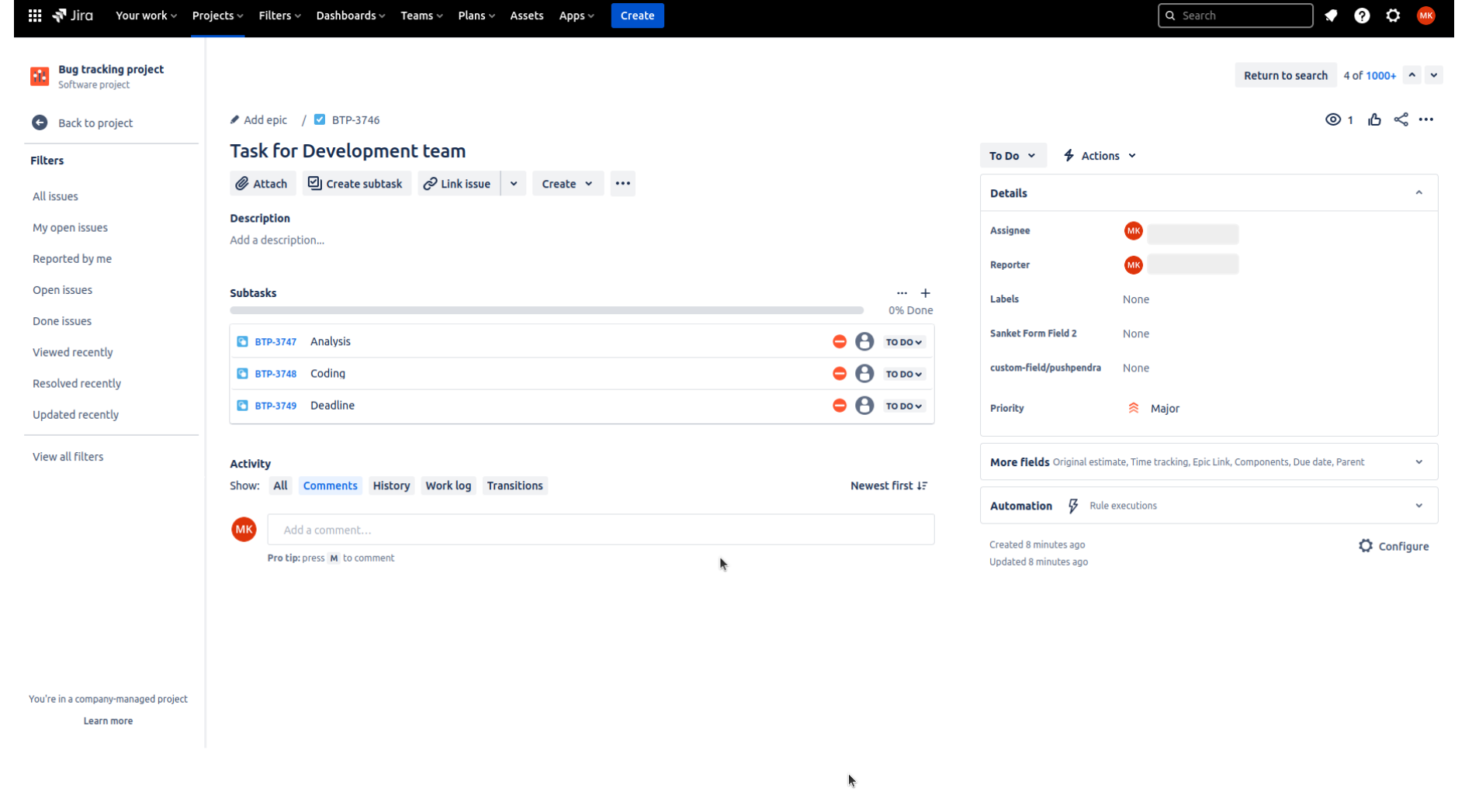Click the blue Create button

coord(637,16)
